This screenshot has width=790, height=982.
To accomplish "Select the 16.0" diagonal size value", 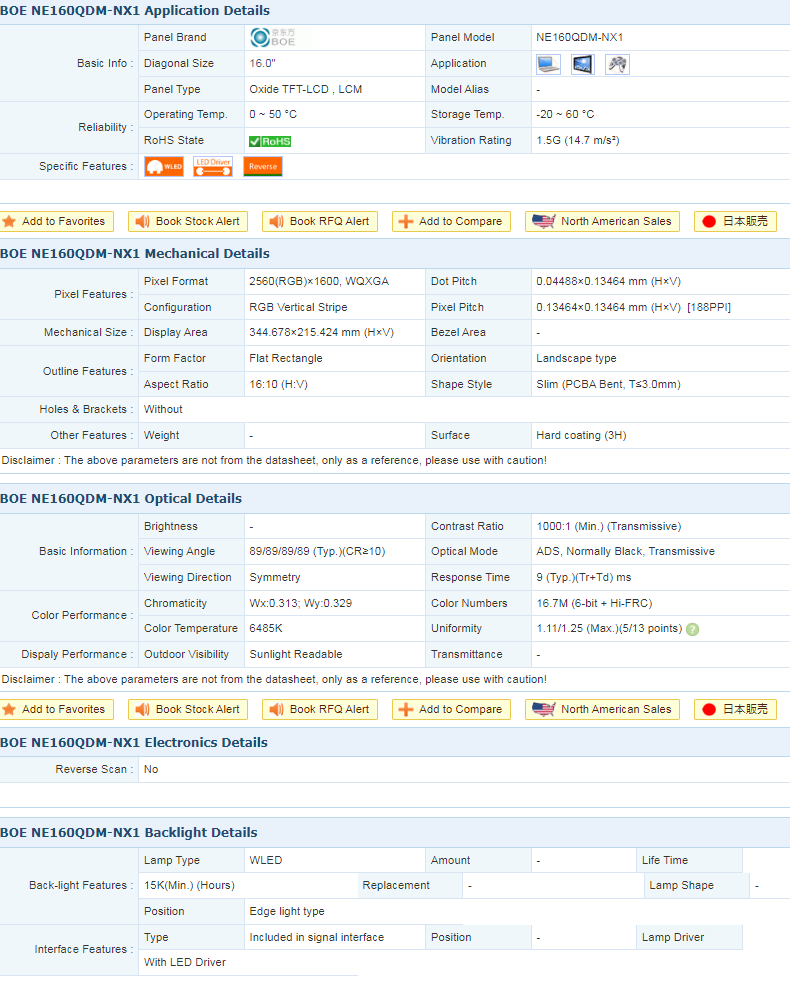I will (x=262, y=63).
